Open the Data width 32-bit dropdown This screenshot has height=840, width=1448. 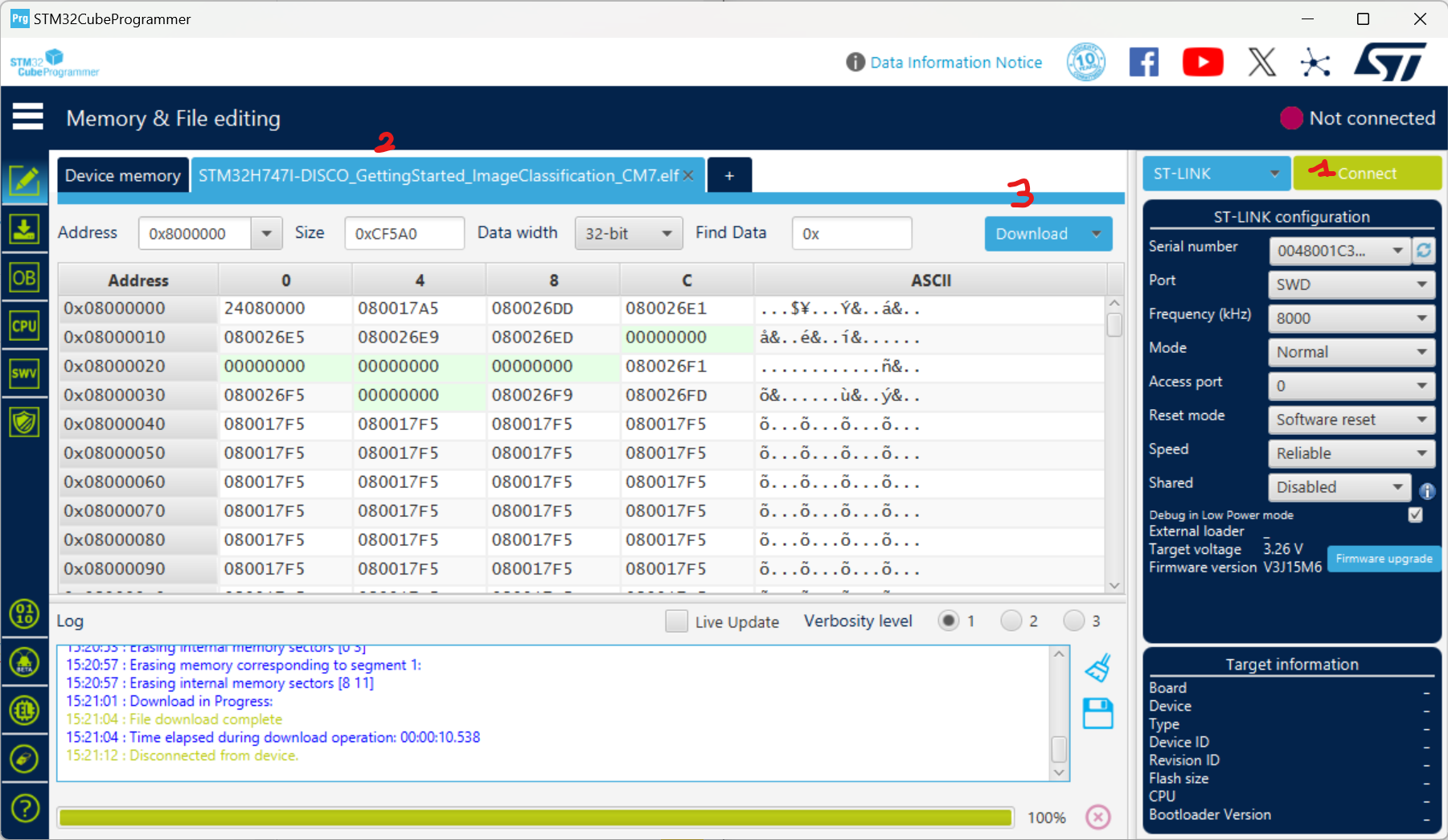click(x=628, y=233)
